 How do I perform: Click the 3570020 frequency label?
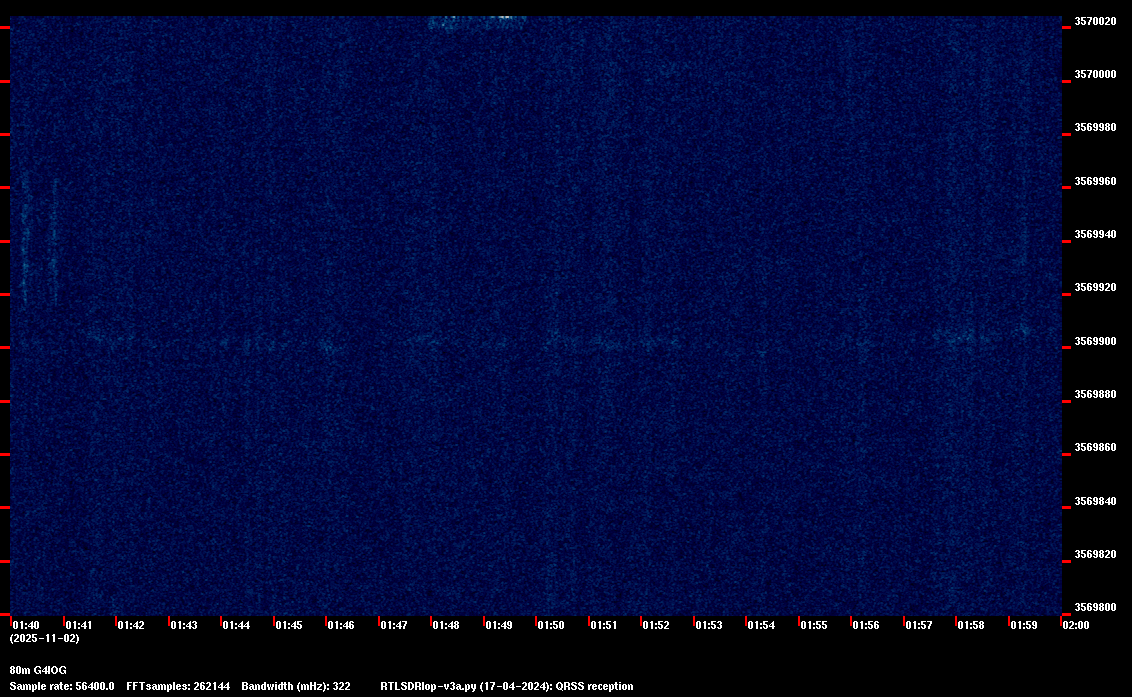point(1095,21)
